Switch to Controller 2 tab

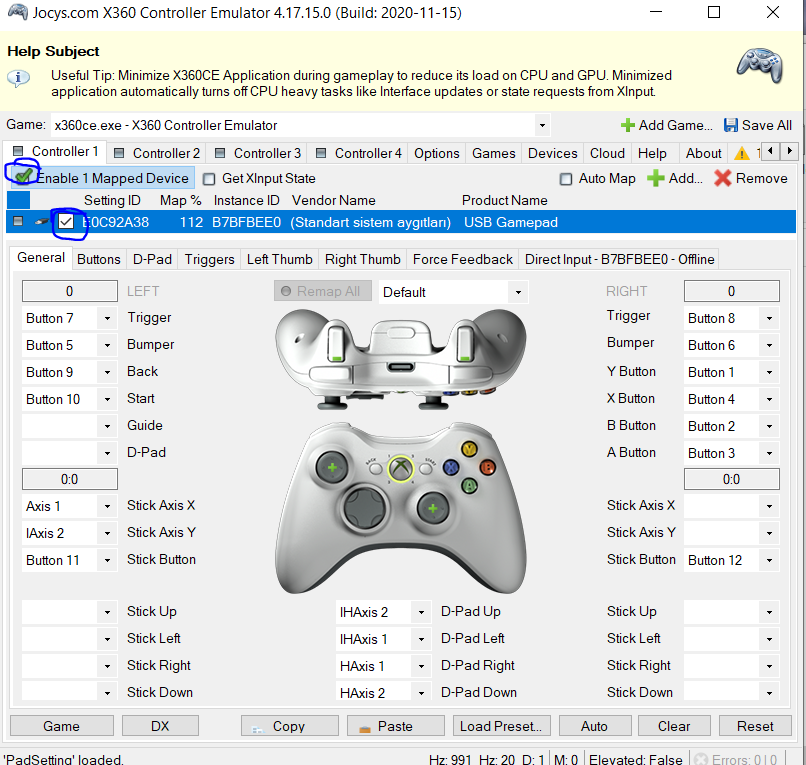[157, 153]
